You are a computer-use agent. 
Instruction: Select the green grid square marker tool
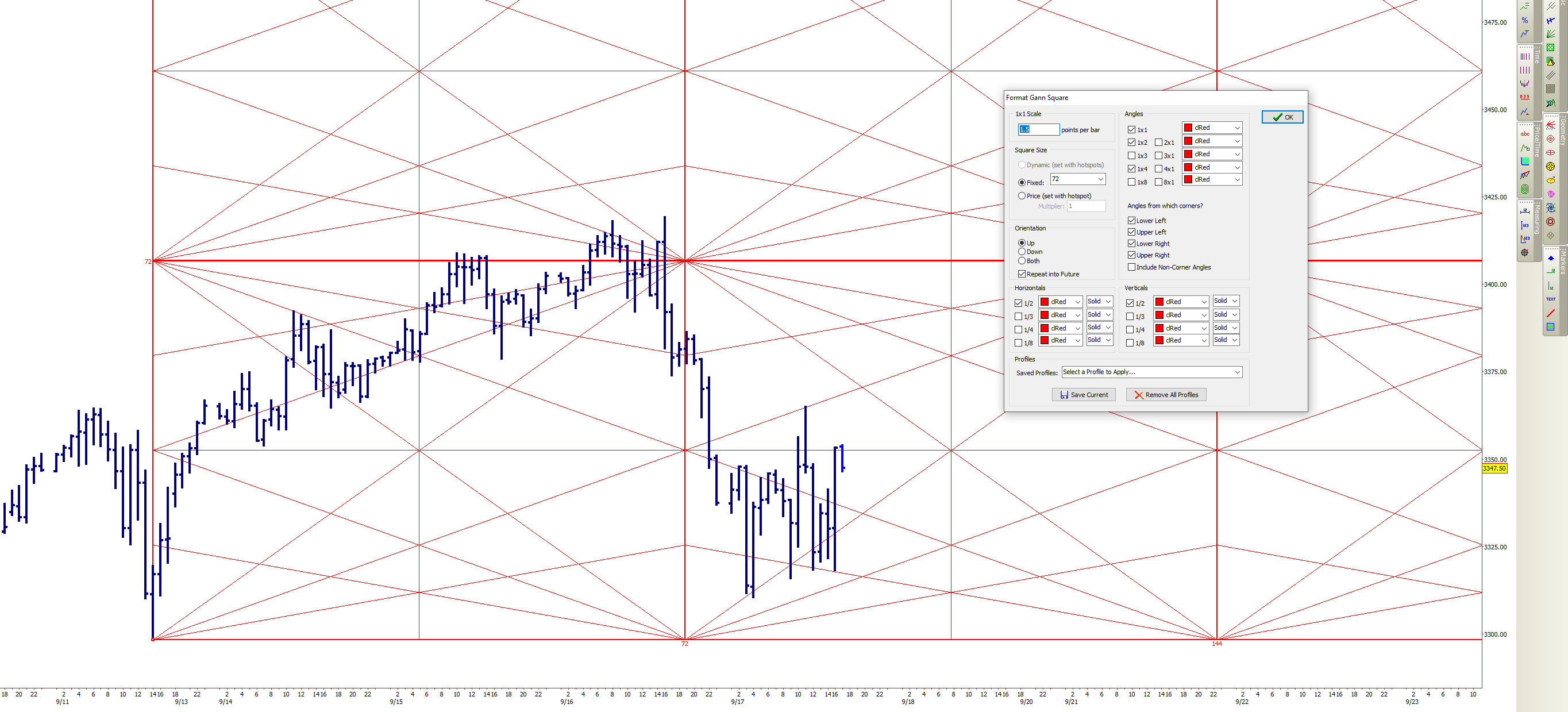[1550, 327]
